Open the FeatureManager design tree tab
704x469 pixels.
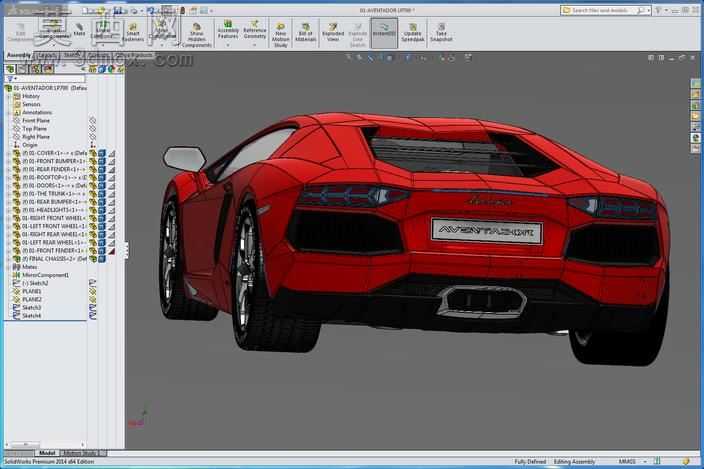[x=10, y=69]
